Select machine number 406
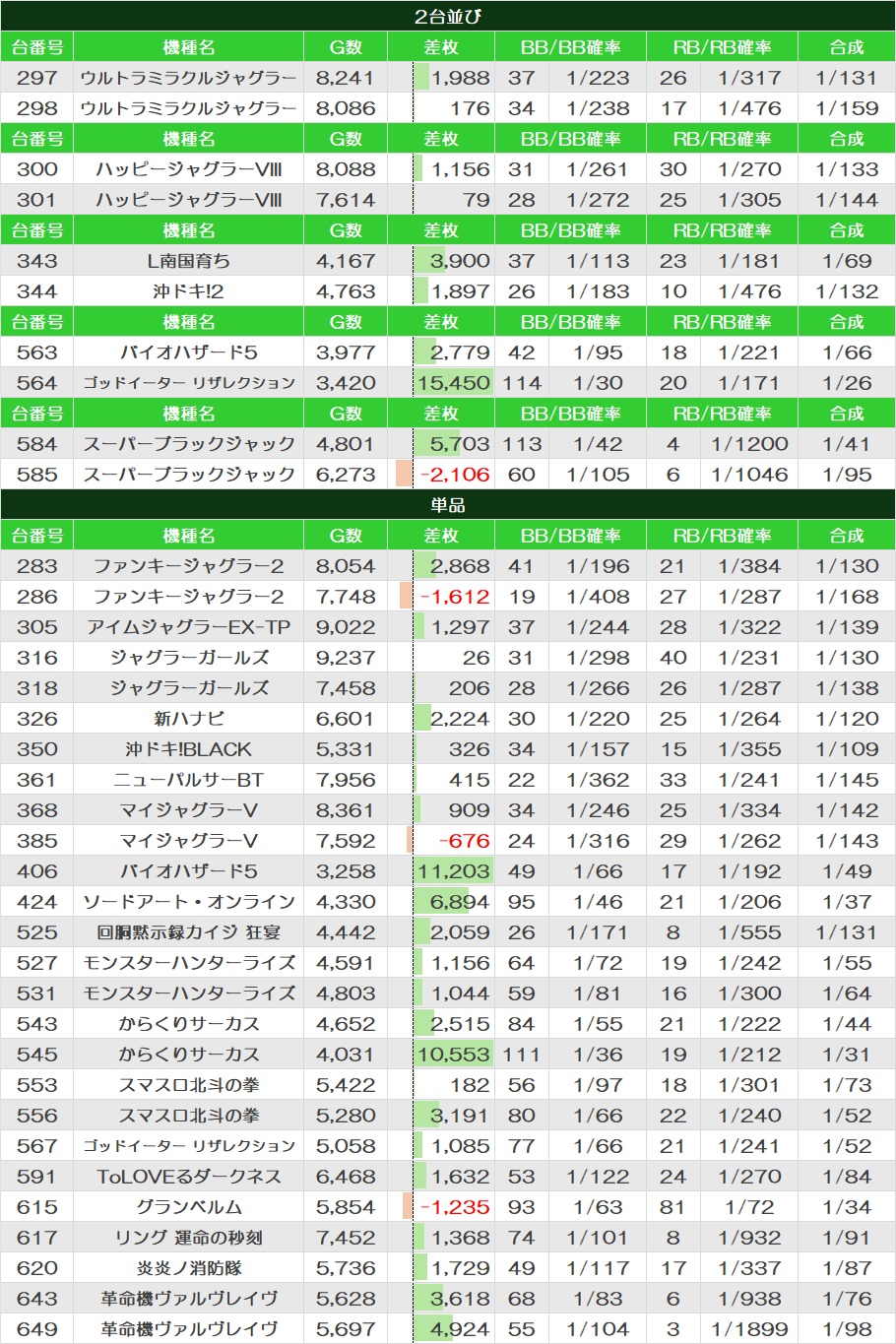896x1344 pixels. pos(37,871)
